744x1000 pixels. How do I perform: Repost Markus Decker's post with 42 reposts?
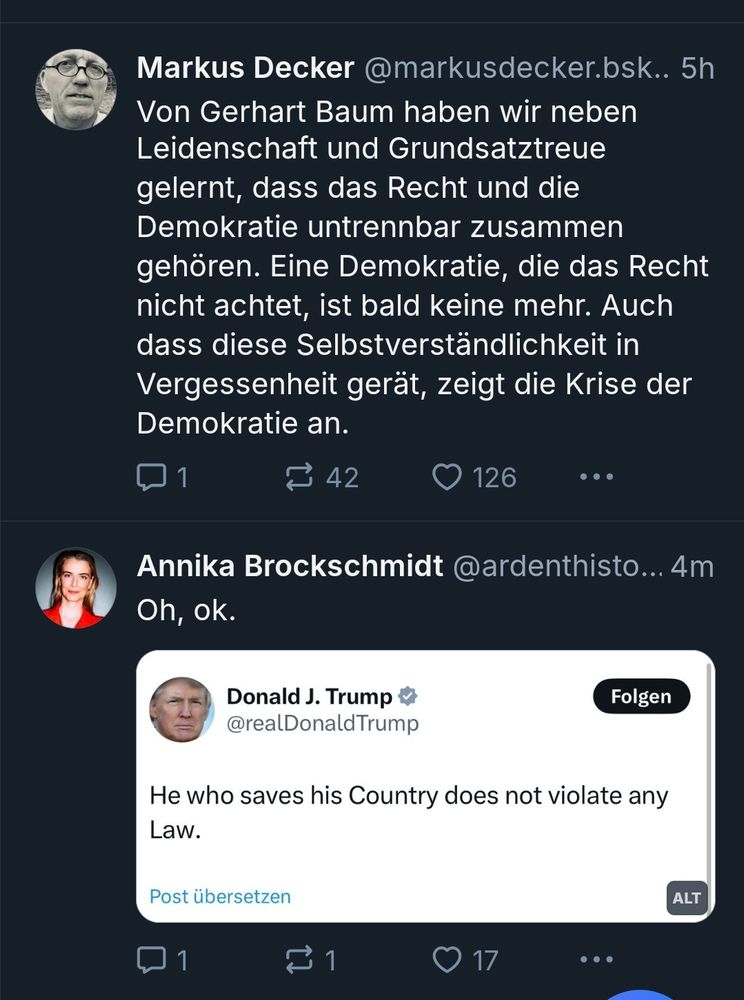click(322, 477)
